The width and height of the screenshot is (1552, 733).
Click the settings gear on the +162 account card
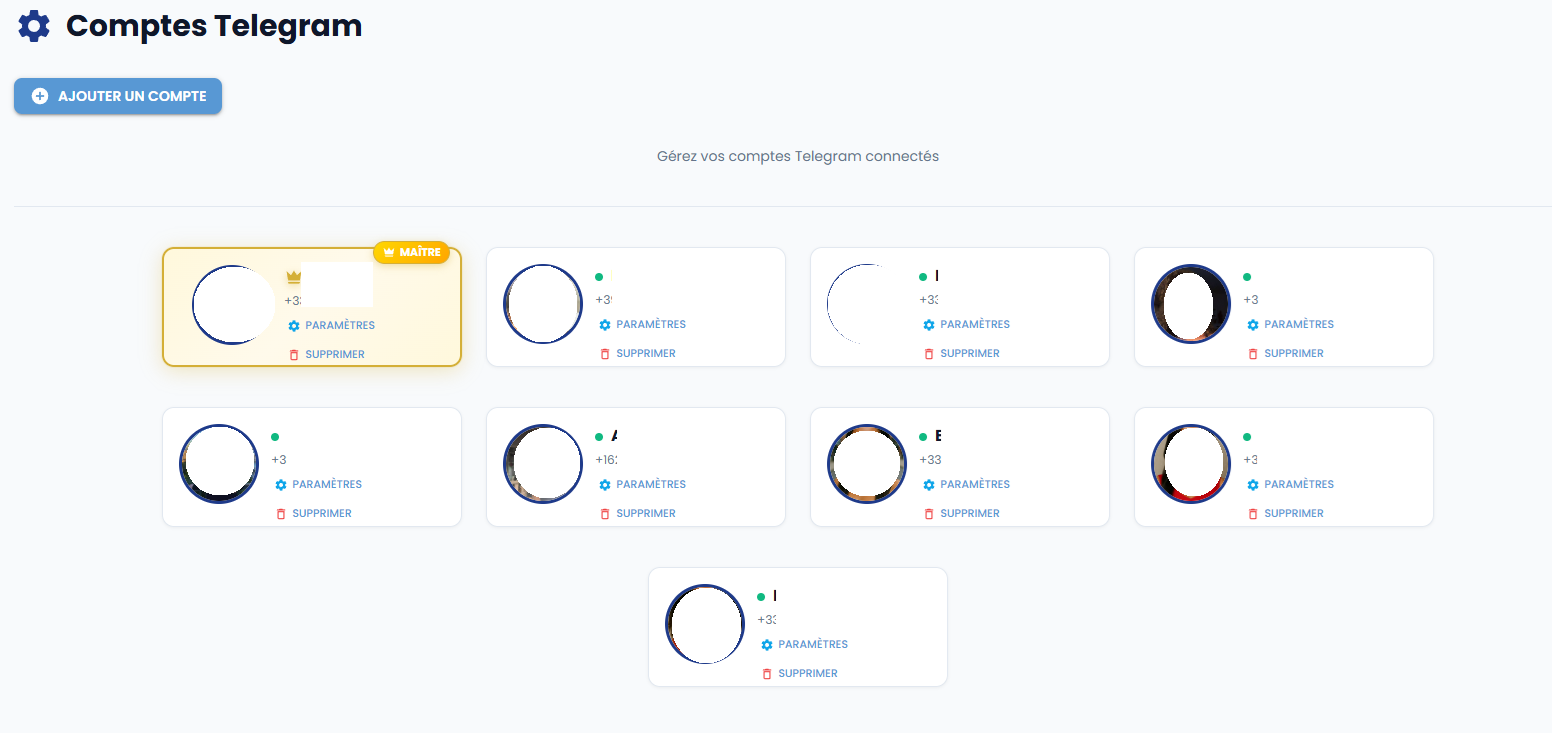pos(603,484)
